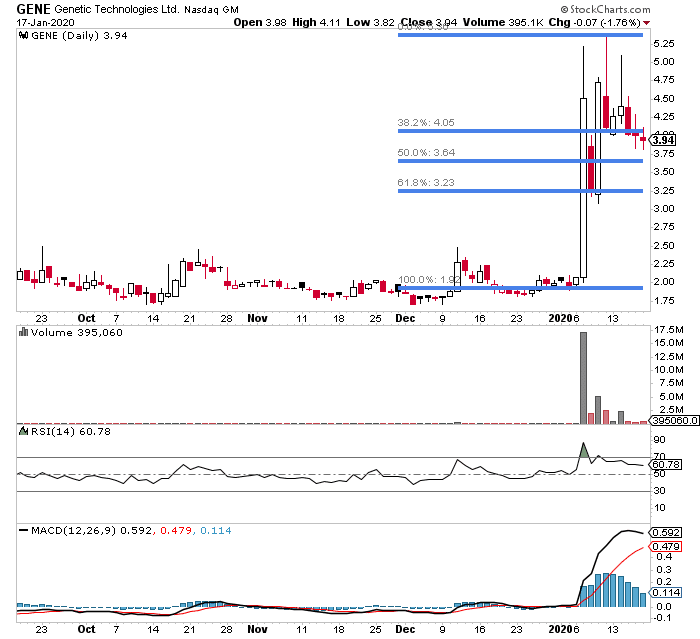Image resolution: width=700 pixels, height=639 pixels.
Task: Click 2020 on the bottom MACD date axis
Action: click(x=561, y=629)
